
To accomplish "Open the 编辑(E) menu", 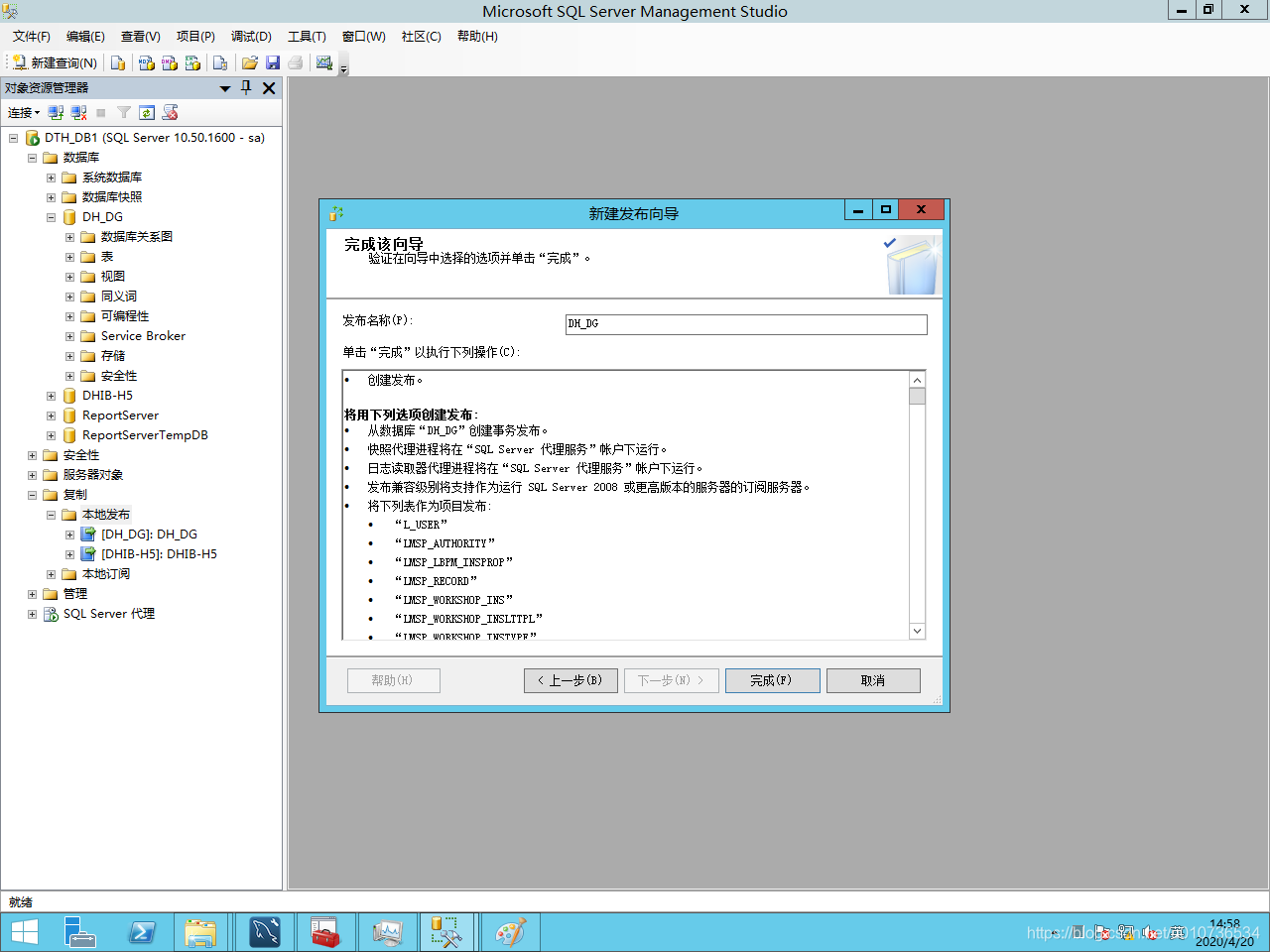I will (85, 37).
